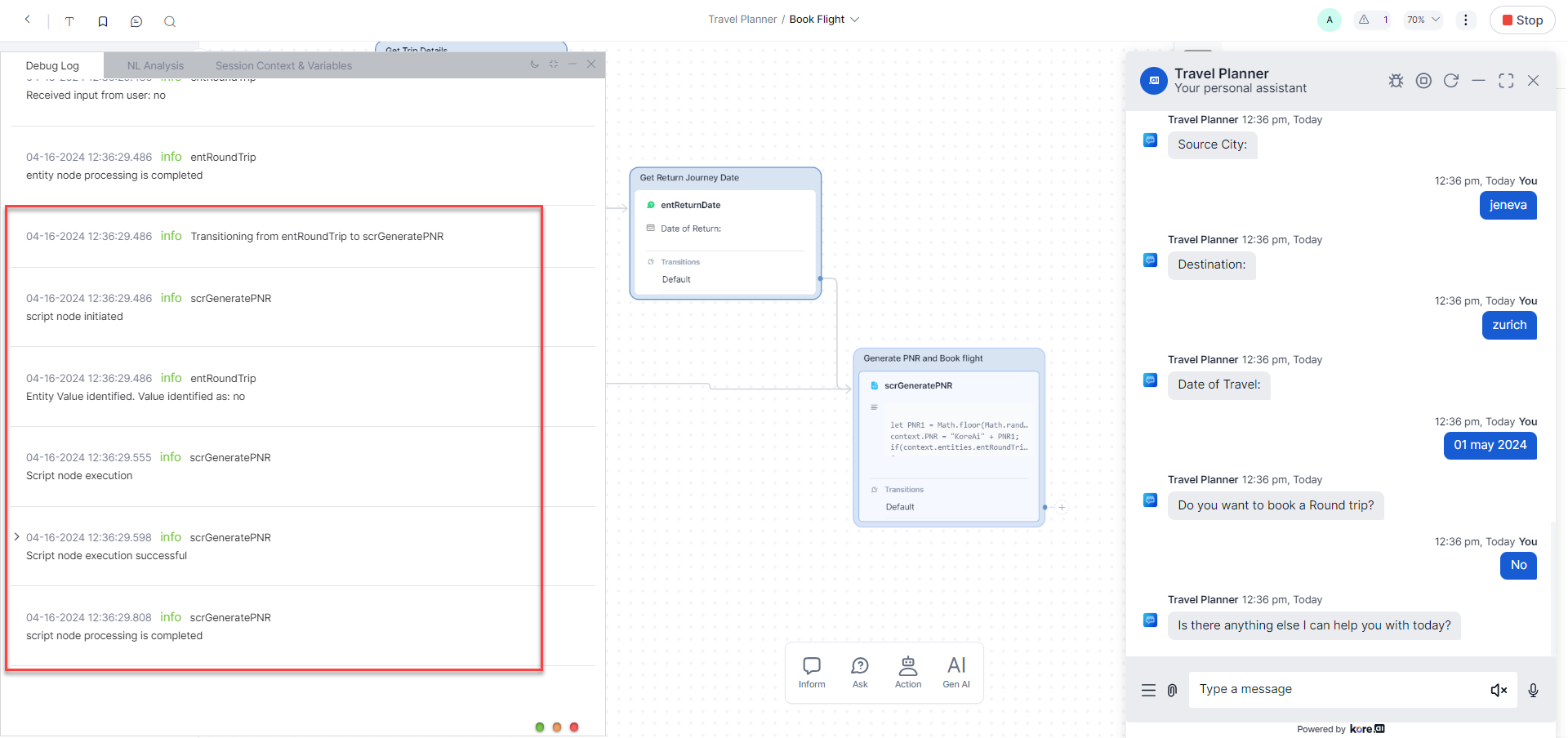Open search from the top toolbar
Image resolution: width=1568 pixels, height=738 pixels.
(x=170, y=21)
